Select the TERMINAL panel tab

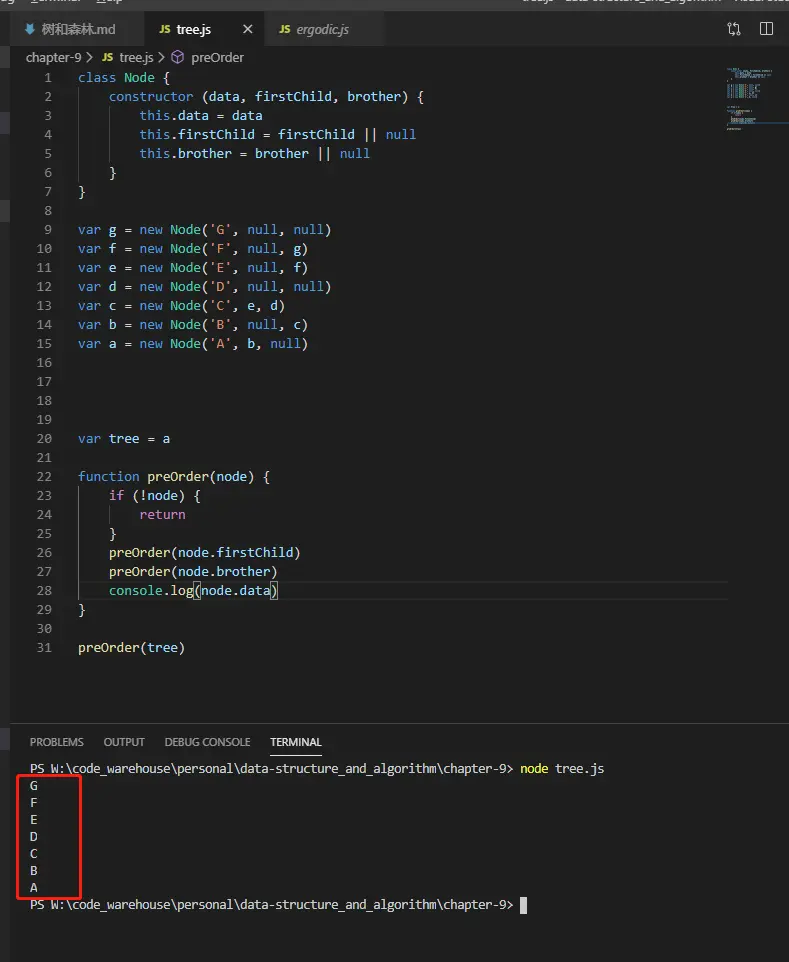click(x=296, y=742)
